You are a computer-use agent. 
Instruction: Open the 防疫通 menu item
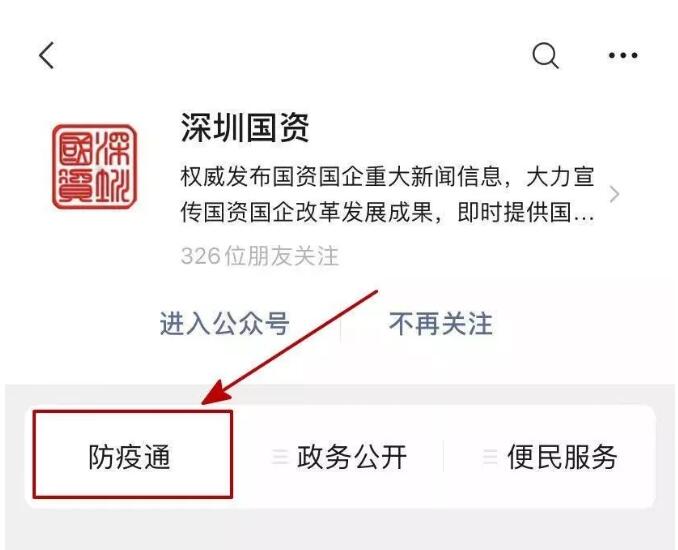(130, 457)
